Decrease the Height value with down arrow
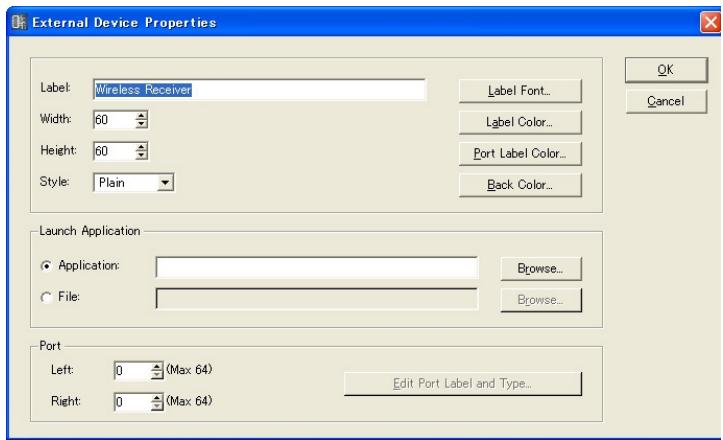Viewport: 723px width, 440px height. (142, 156)
